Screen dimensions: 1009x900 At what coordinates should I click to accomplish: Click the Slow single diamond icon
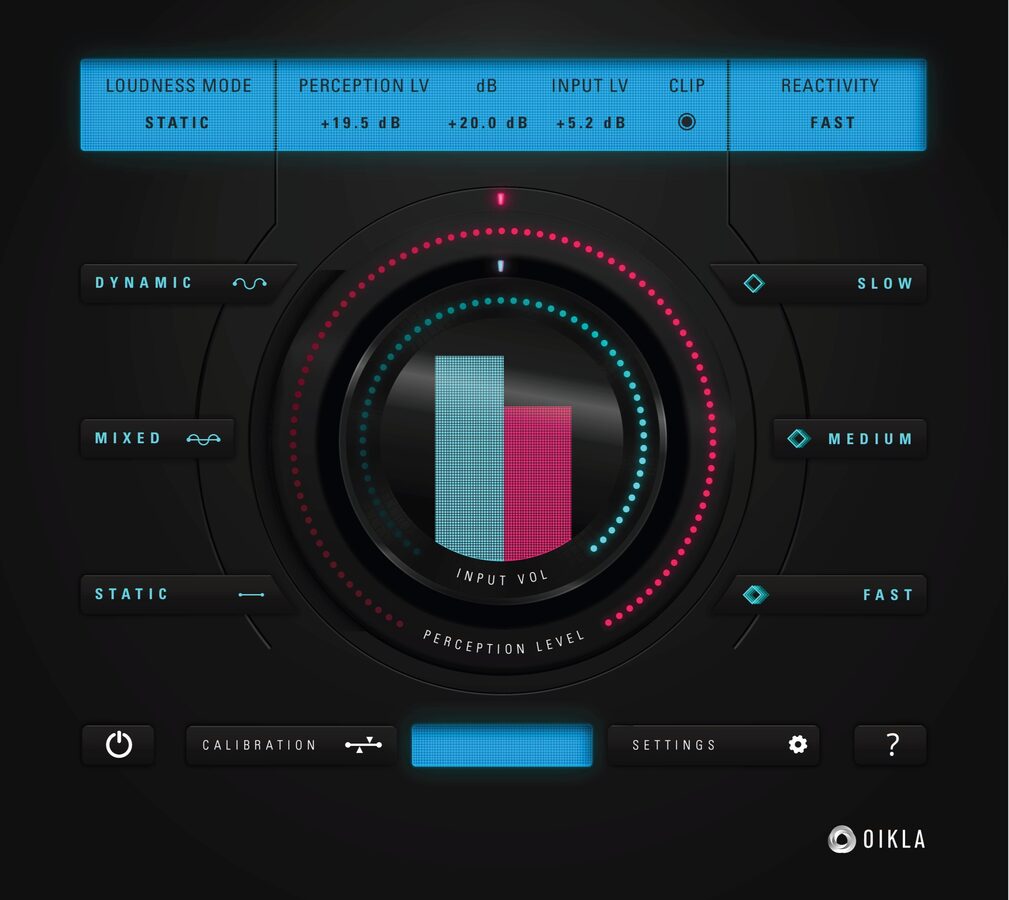point(754,283)
